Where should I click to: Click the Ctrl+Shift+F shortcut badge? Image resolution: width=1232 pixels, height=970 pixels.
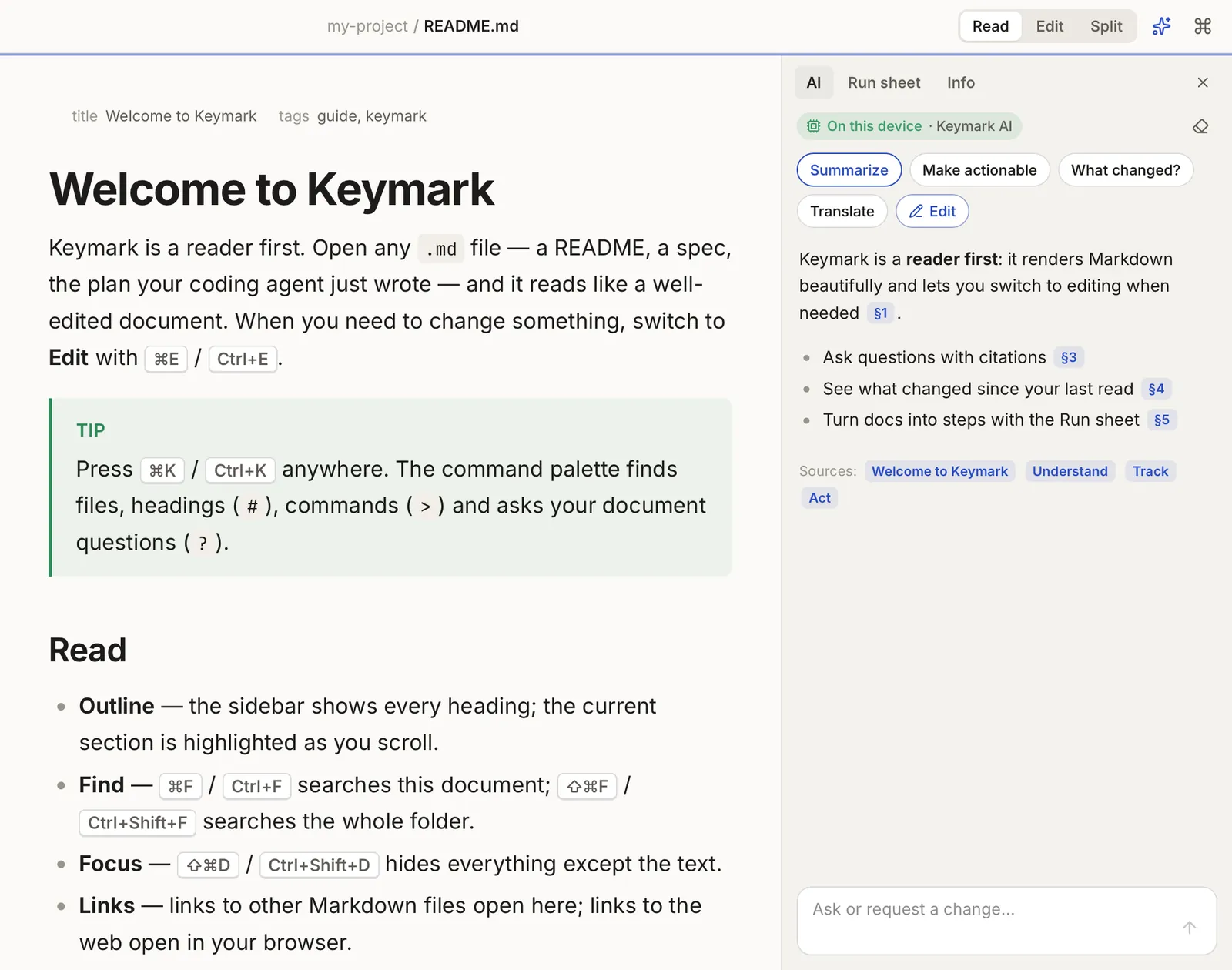[138, 823]
